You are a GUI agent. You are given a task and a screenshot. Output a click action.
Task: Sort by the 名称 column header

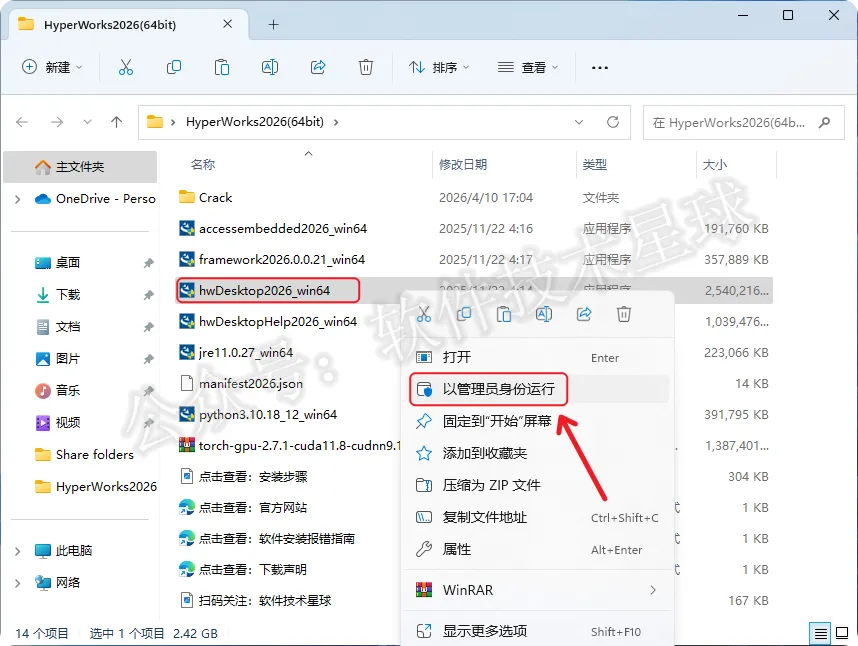pyautogui.click(x=203, y=164)
